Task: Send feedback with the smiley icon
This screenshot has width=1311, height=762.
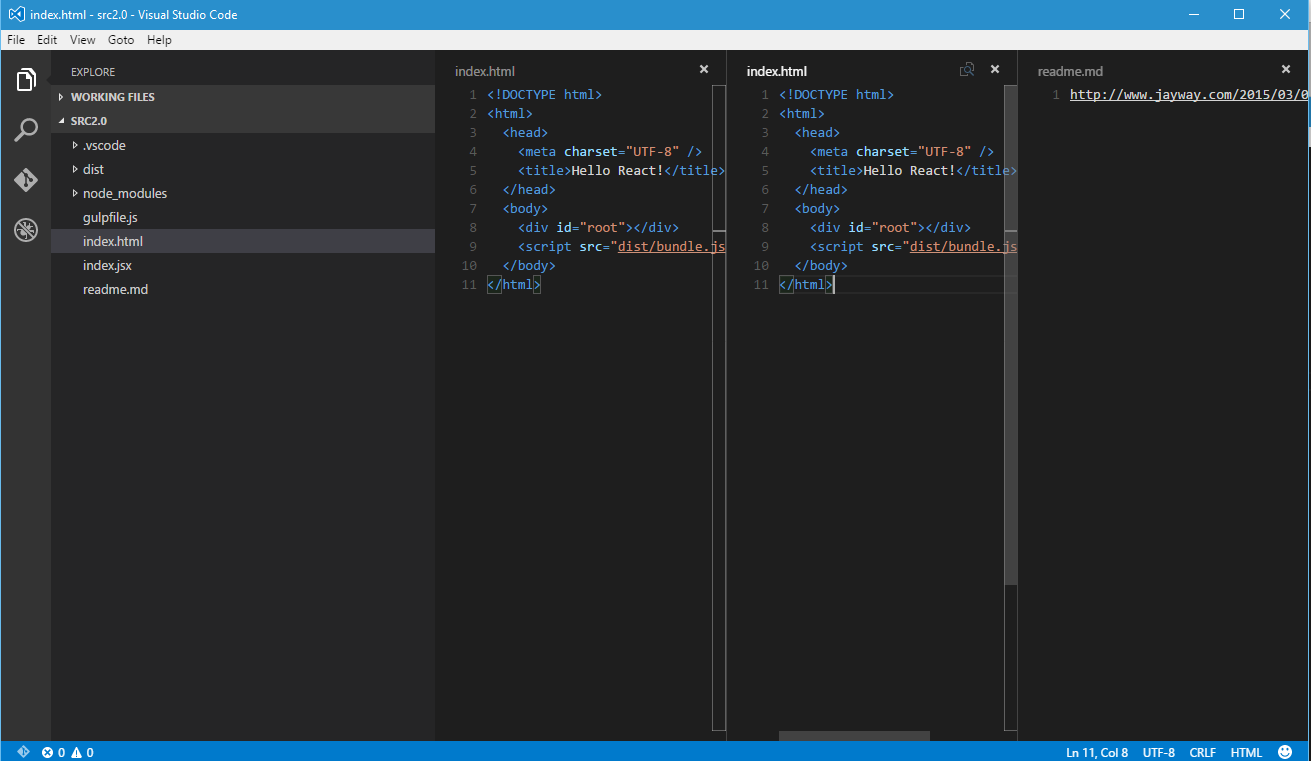Action: coord(1285,752)
